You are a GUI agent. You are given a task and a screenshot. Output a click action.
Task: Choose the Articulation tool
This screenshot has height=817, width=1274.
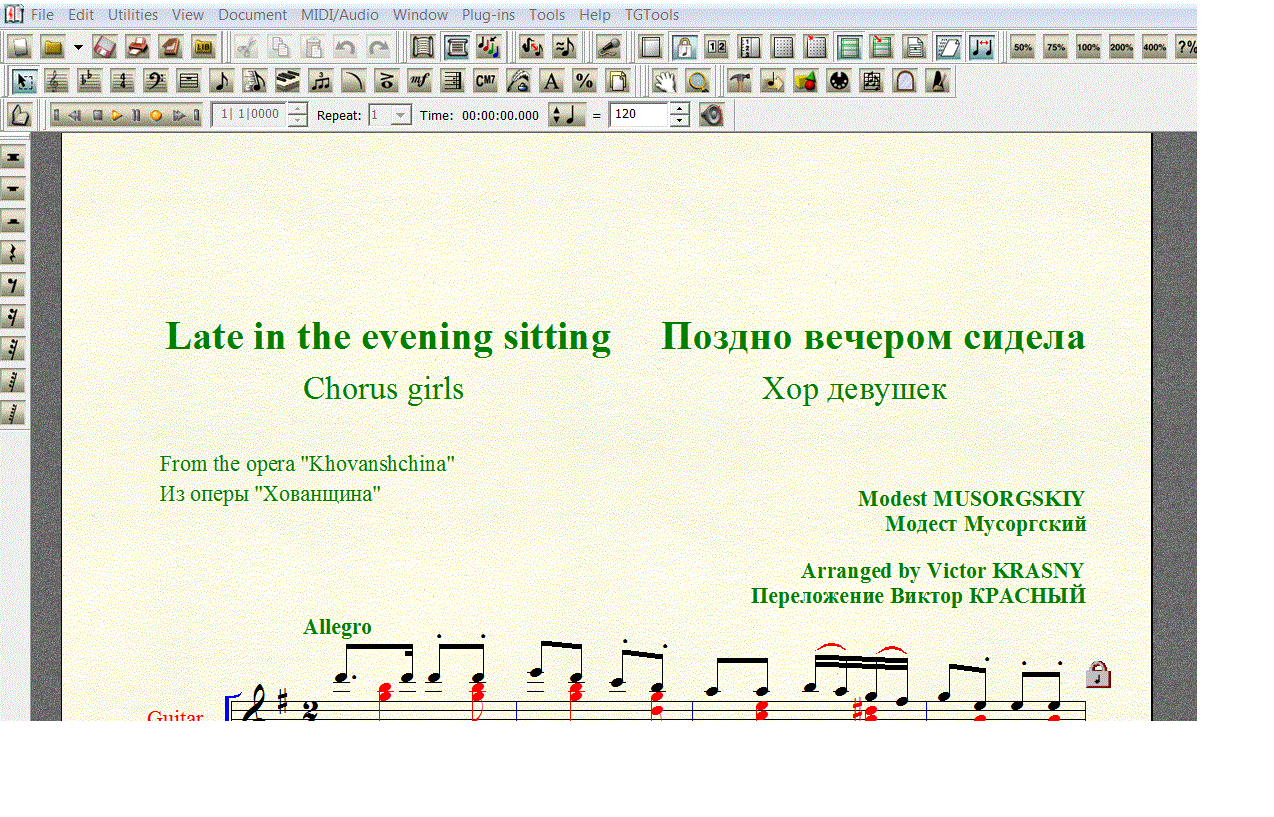[386, 81]
